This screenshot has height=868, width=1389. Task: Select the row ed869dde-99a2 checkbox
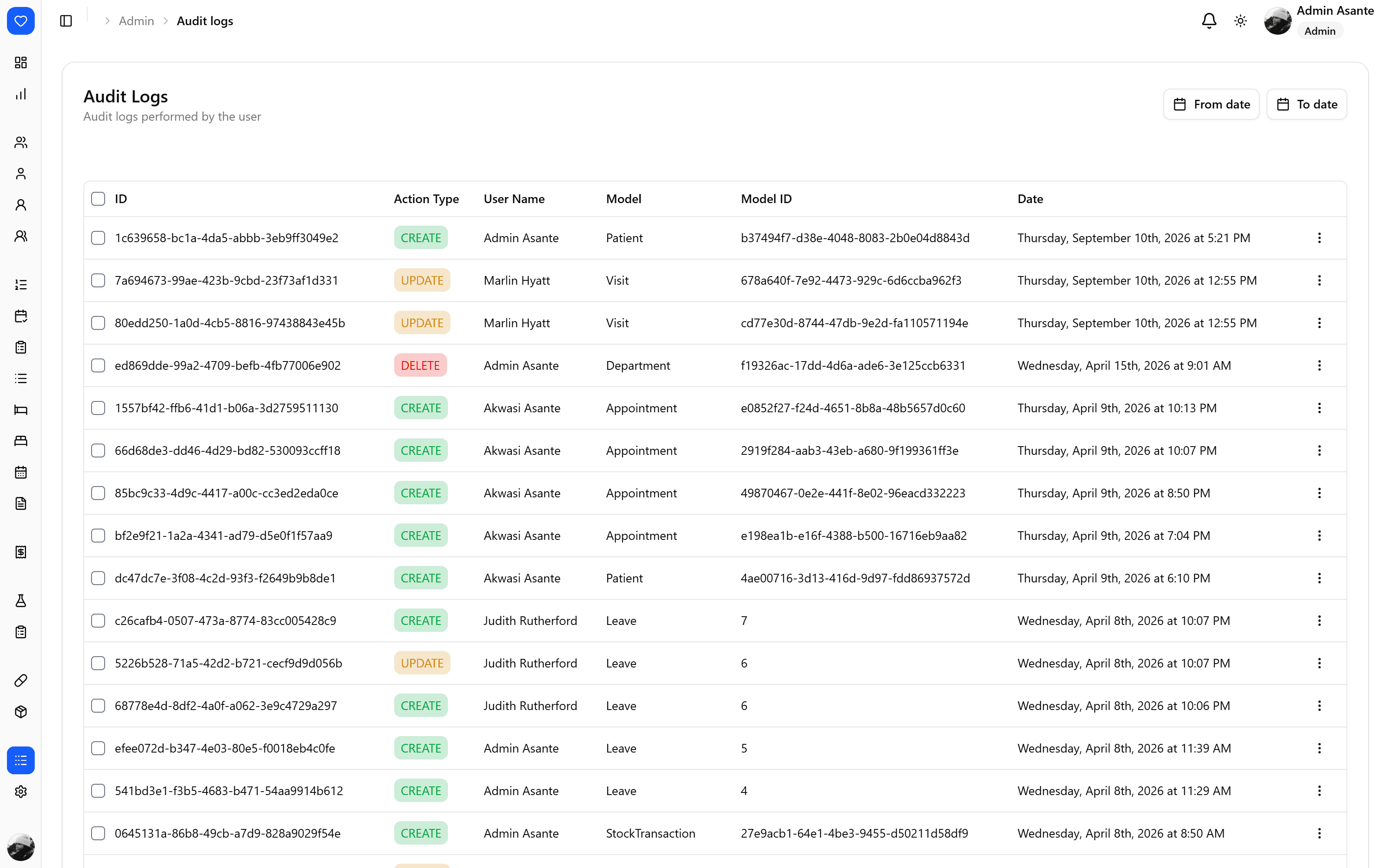coord(98,366)
